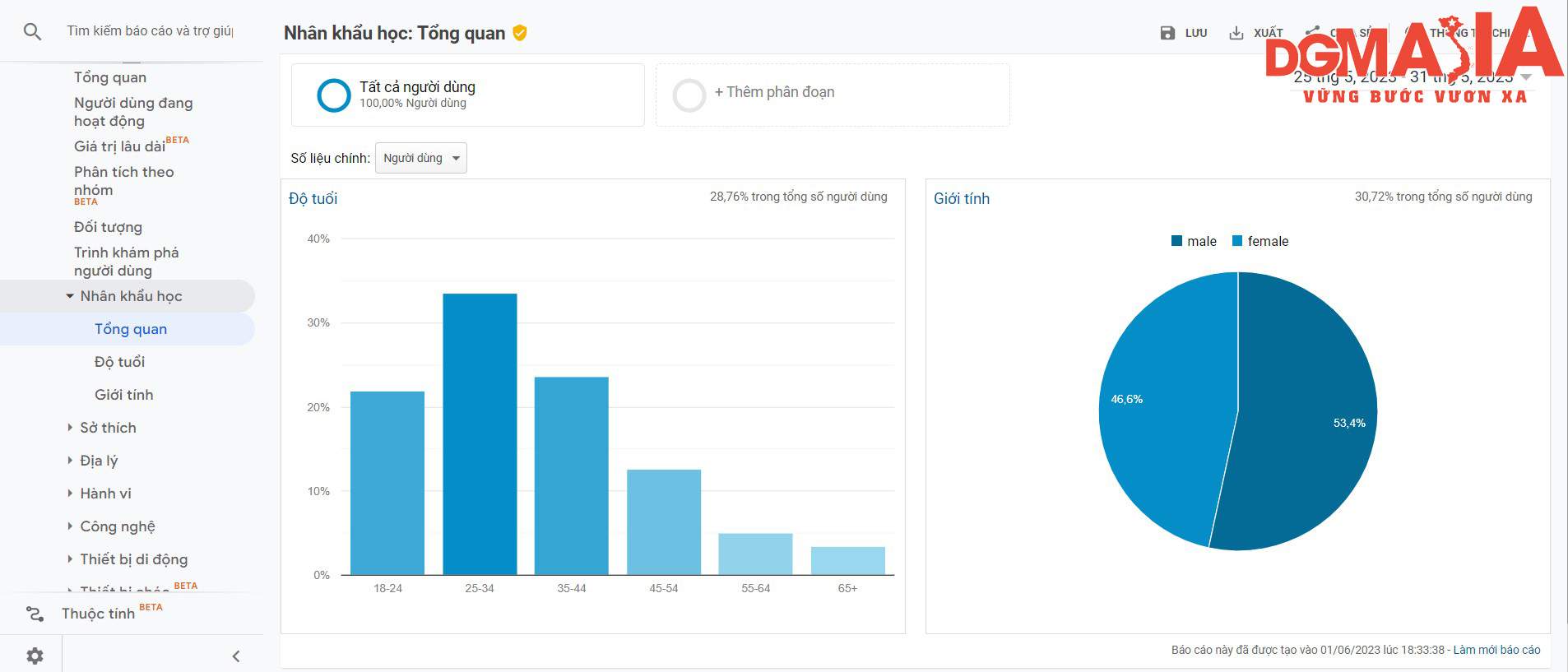Focus the Tìm kiếm báo cáo search field
Screen dimensions: 1568x672
[150, 31]
